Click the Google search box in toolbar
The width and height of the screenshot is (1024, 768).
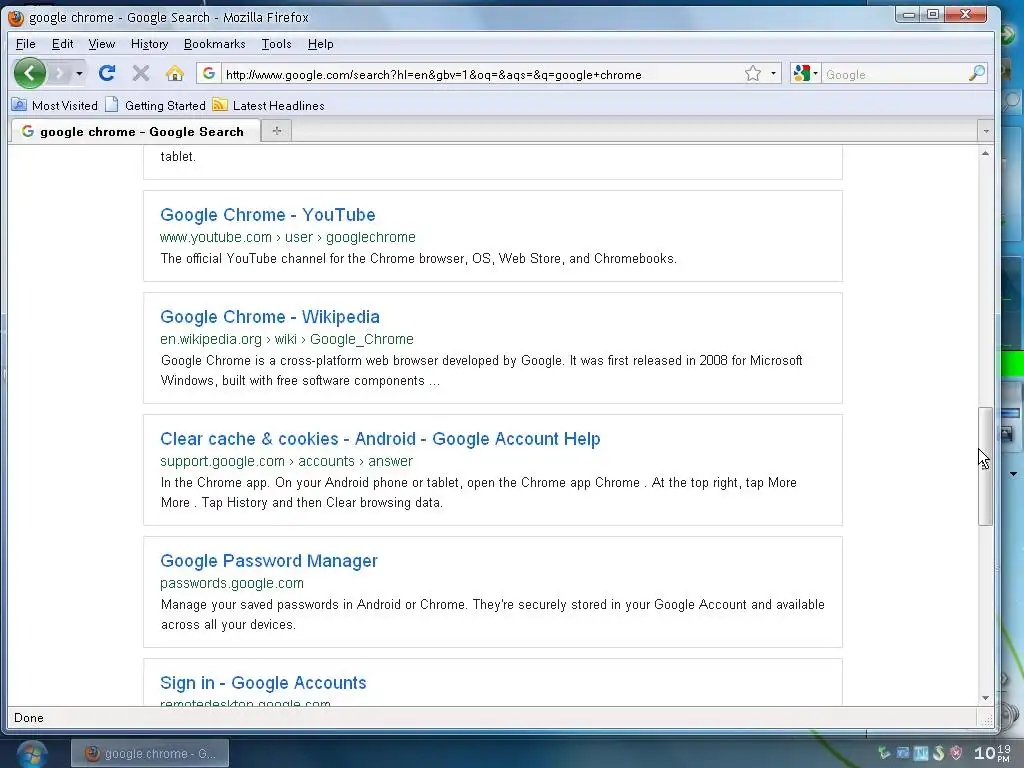895,74
